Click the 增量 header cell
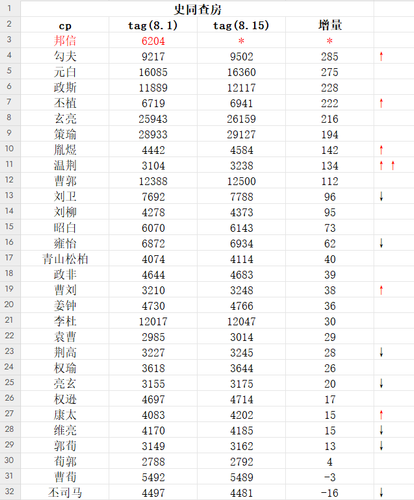This screenshot has height=500, width=414. 330,25
